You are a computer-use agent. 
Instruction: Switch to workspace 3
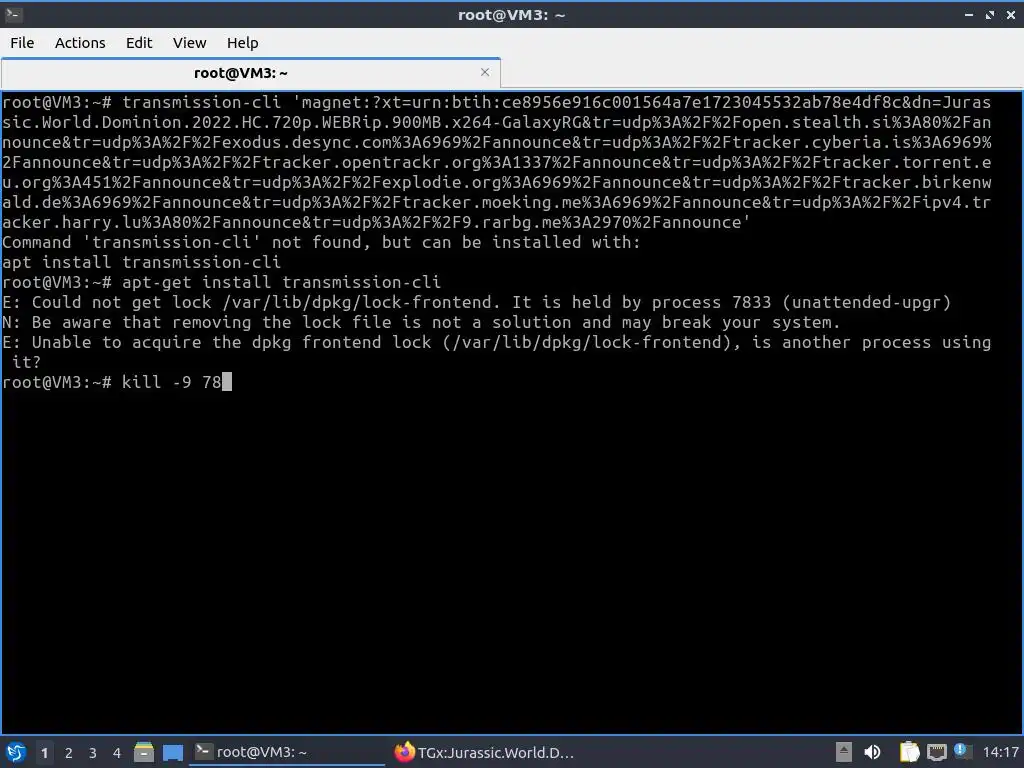tap(93, 753)
